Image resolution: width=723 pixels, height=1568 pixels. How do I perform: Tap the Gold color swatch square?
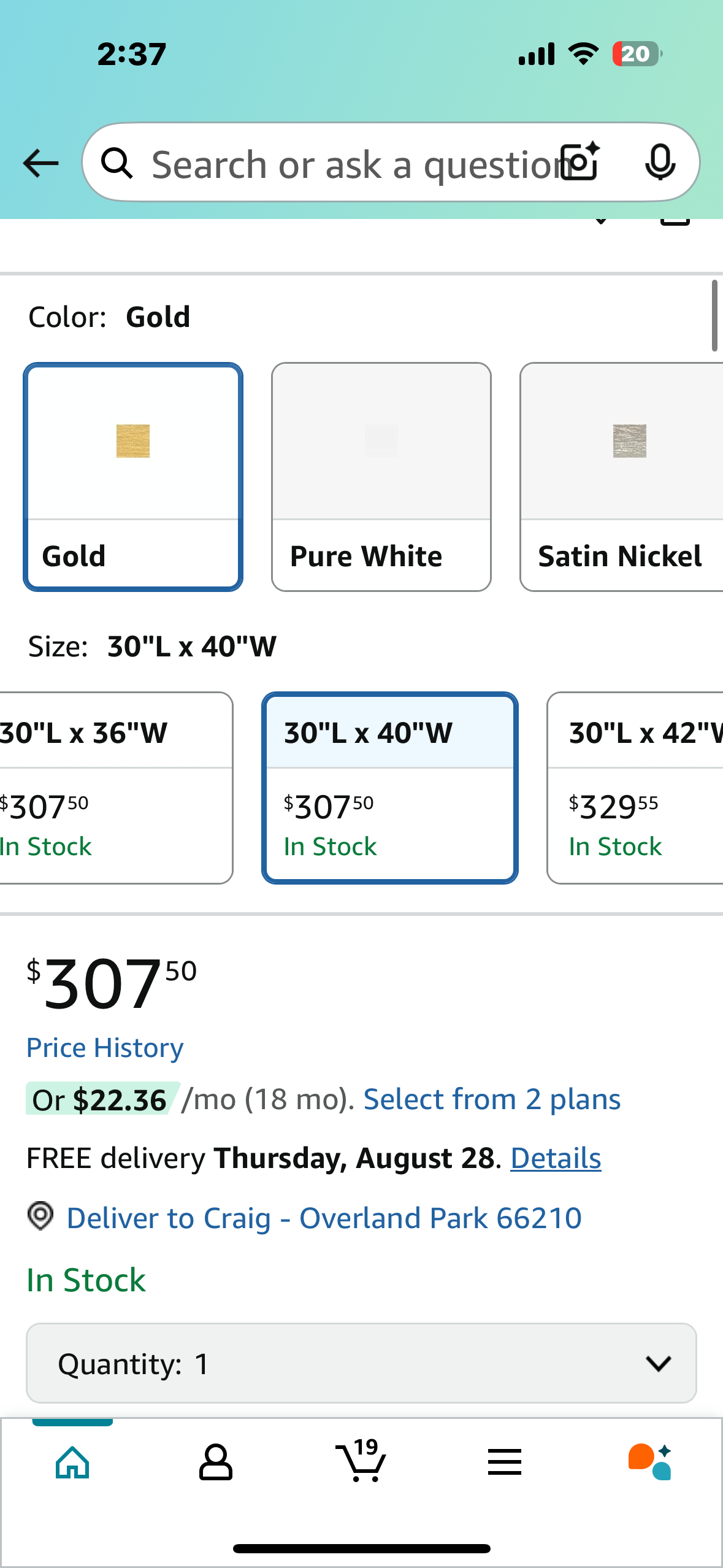pyautogui.click(x=133, y=441)
